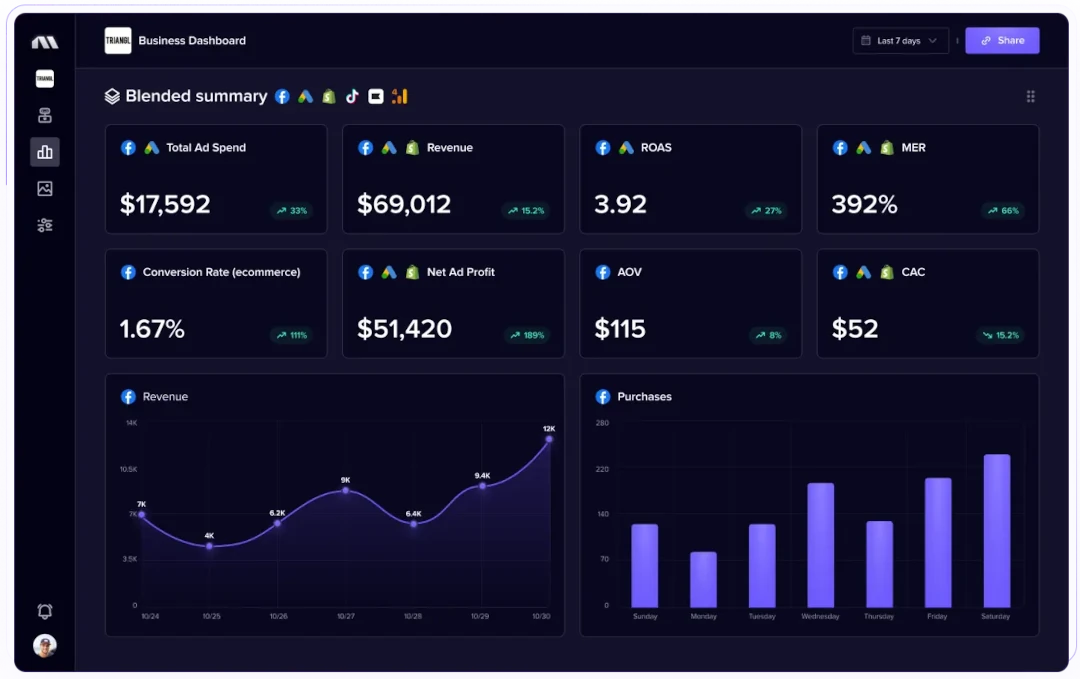Click the Wednesday bar in Purchases chart

point(820,545)
